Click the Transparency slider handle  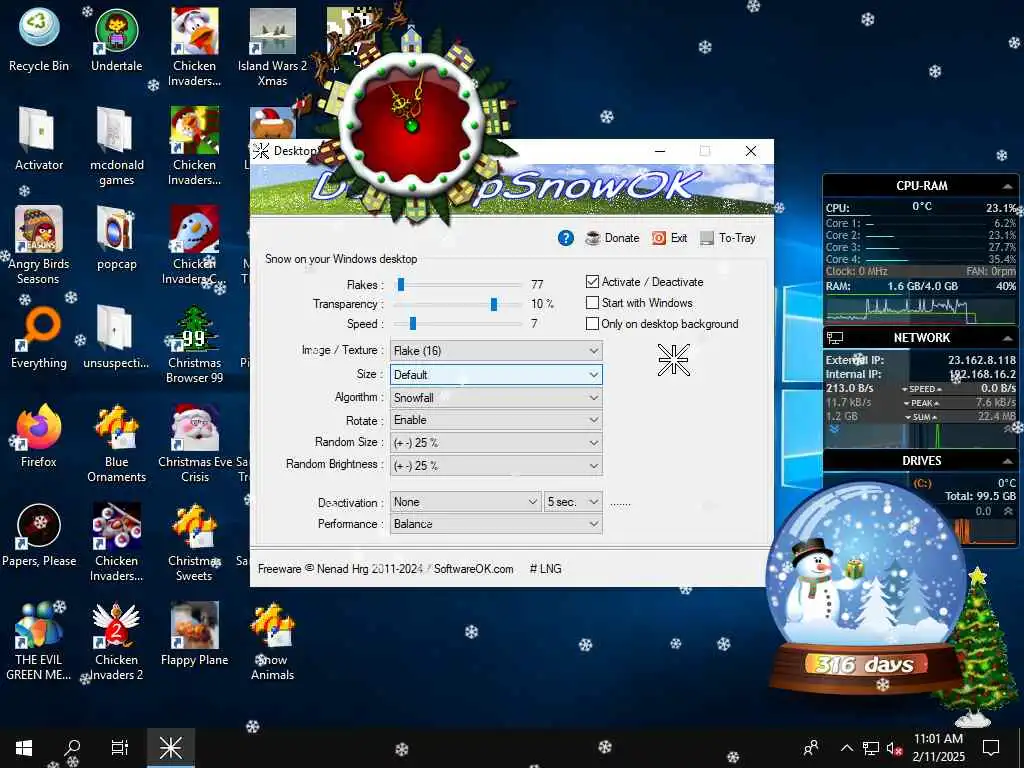(x=494, y=304)
